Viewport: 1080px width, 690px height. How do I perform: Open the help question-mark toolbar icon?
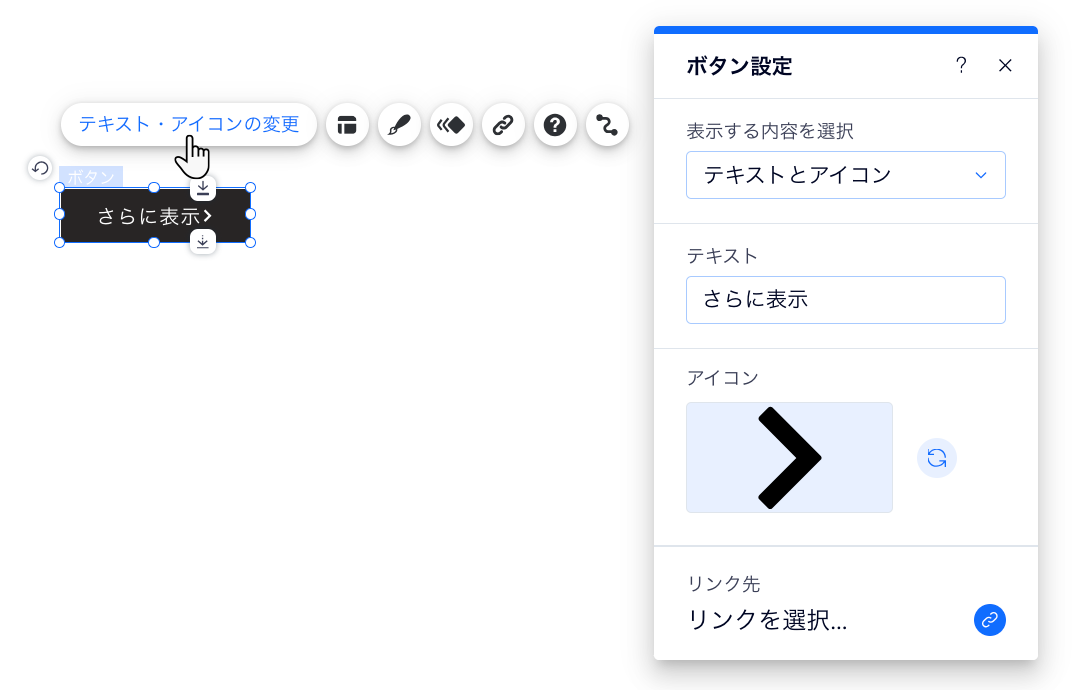pyautogui.click(x=555, y=125)
